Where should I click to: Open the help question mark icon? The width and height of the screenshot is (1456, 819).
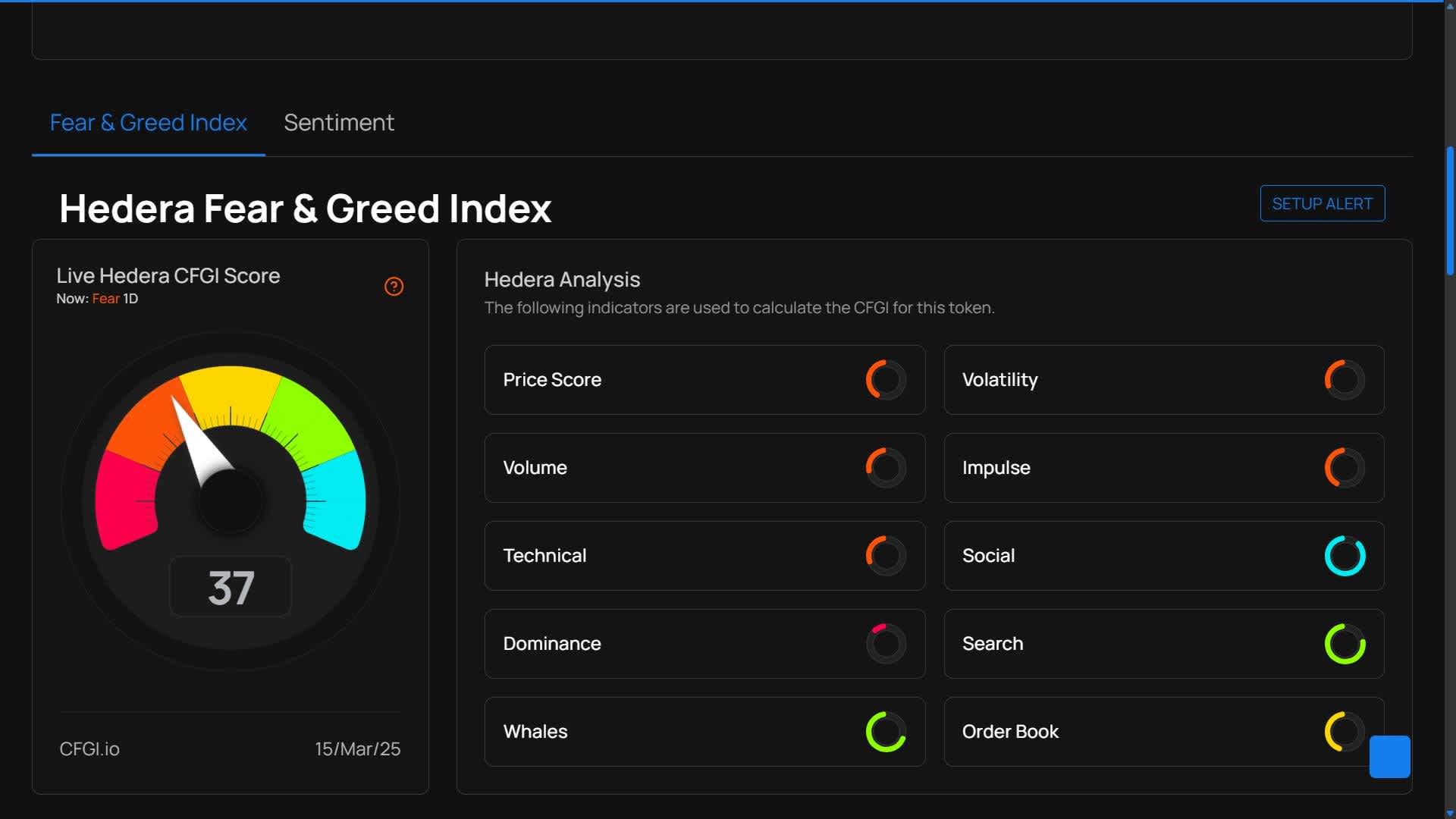[x=394, y=287]
